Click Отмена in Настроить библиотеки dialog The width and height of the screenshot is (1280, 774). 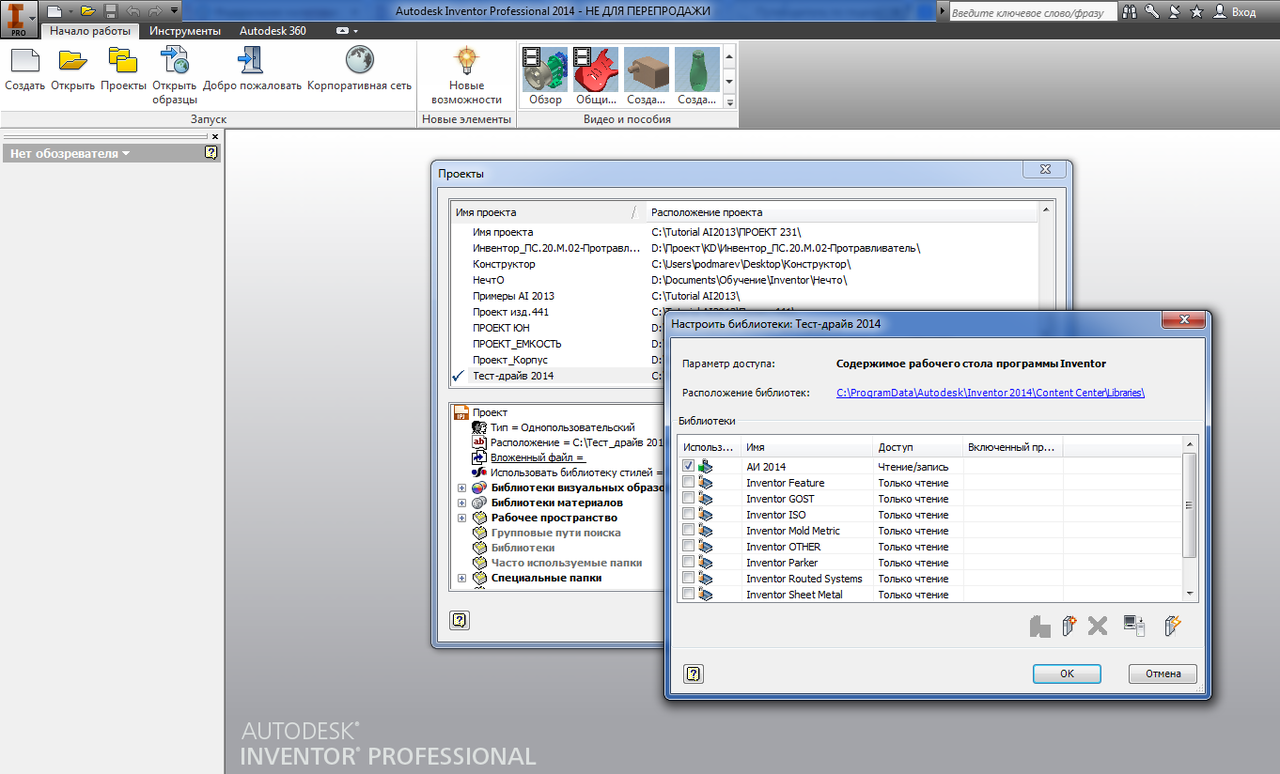click(x=1163, y=673)
